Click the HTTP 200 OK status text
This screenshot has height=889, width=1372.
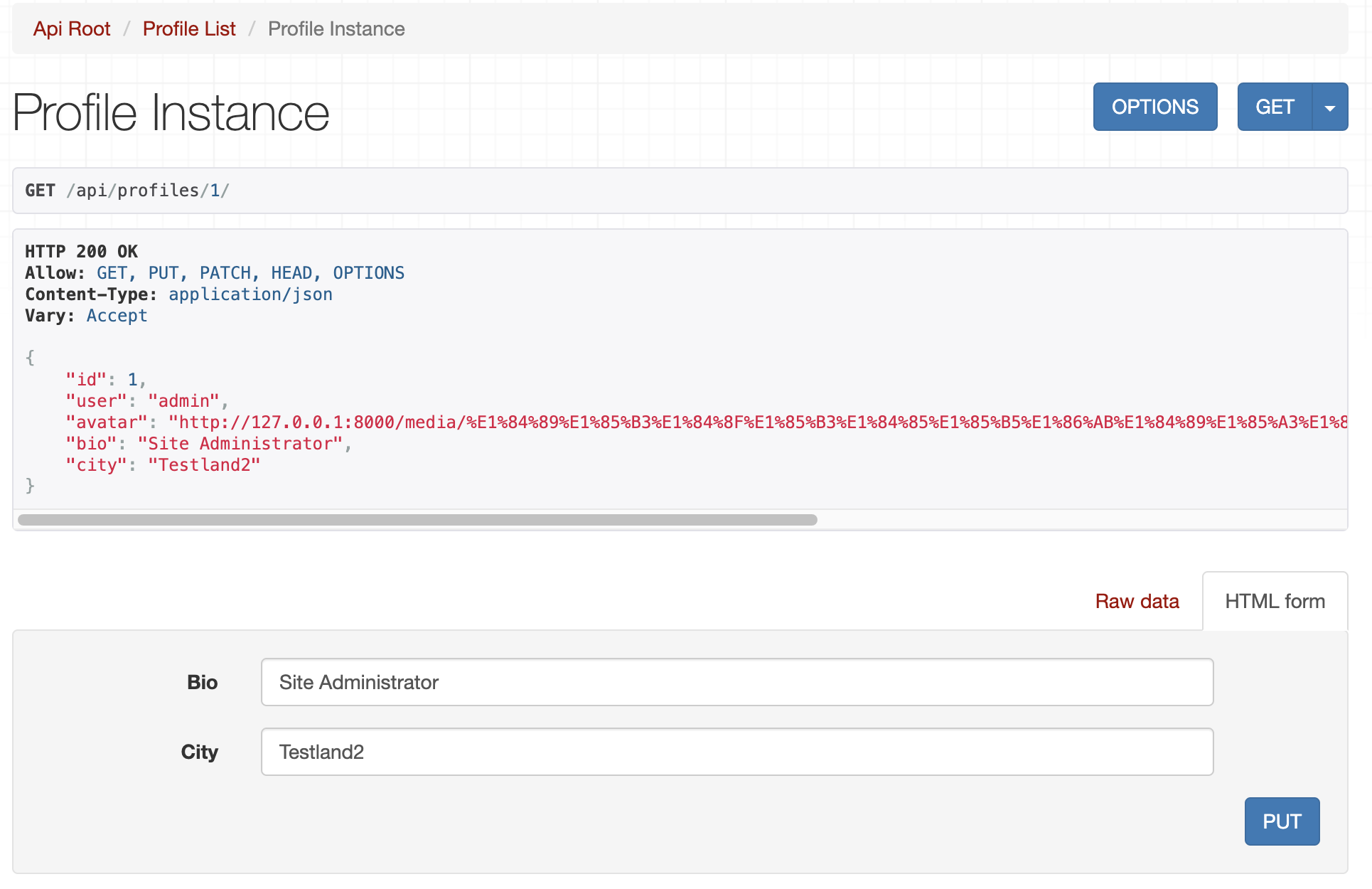click(x=81, y=252)
